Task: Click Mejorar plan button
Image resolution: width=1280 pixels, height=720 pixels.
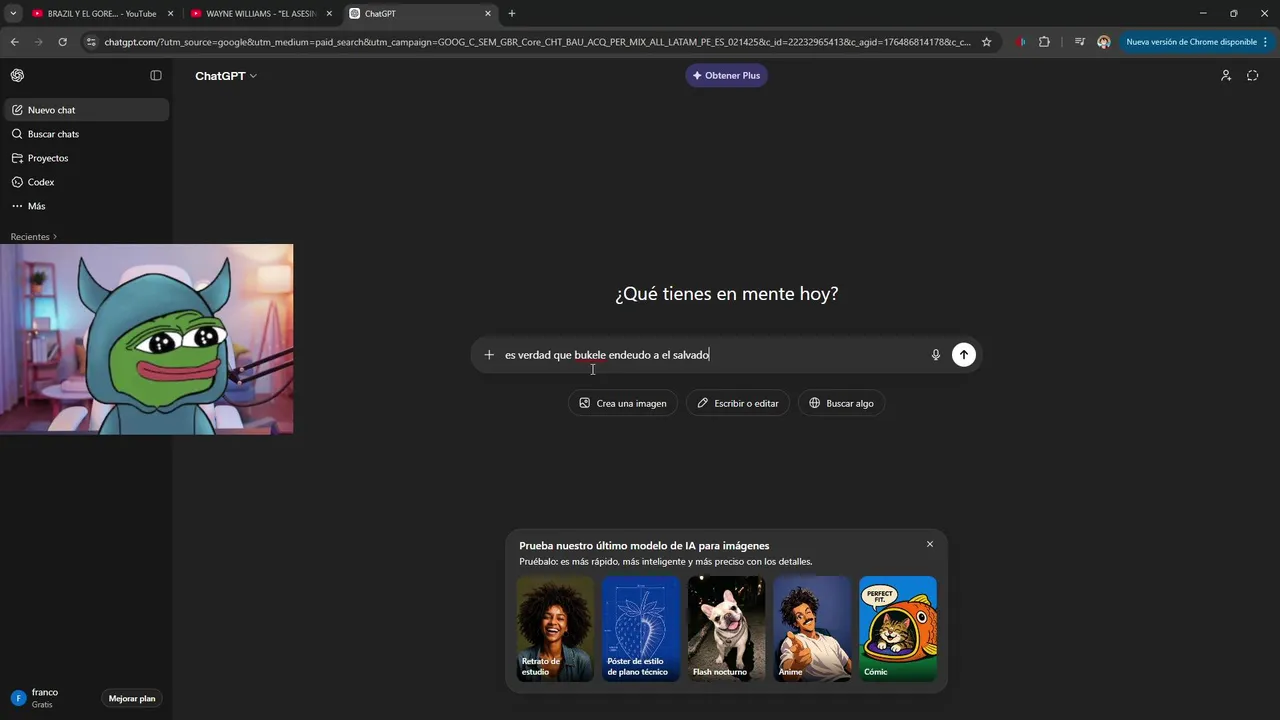Action: coord(132,698)
